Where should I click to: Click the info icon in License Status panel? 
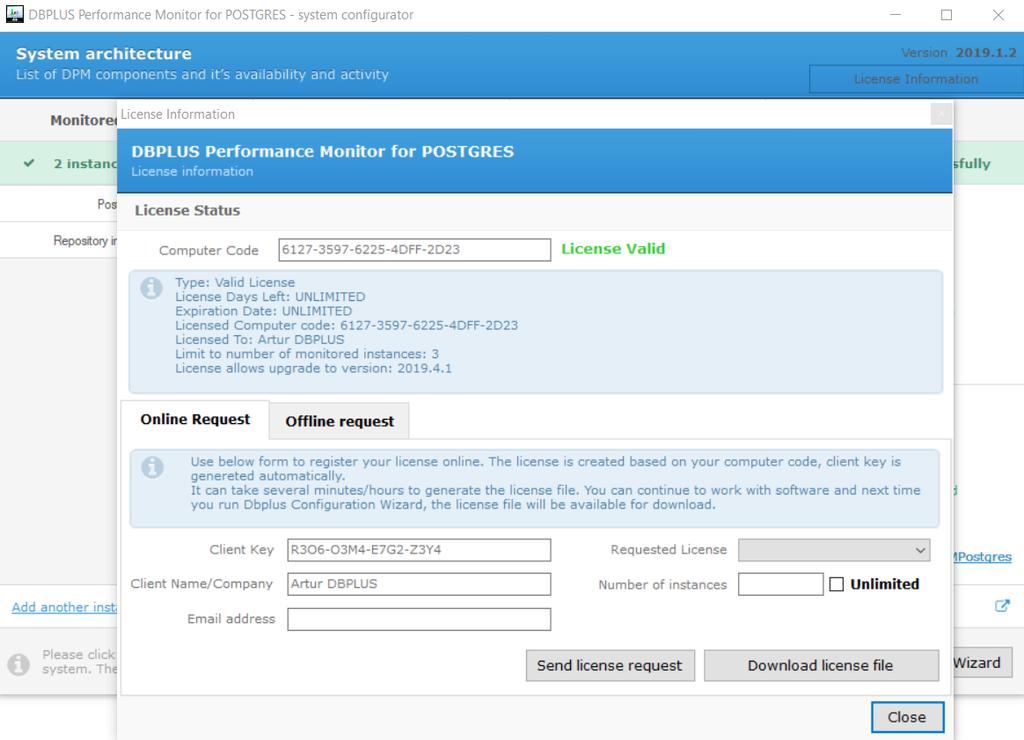pyautogui.click(x=152, y=288)
